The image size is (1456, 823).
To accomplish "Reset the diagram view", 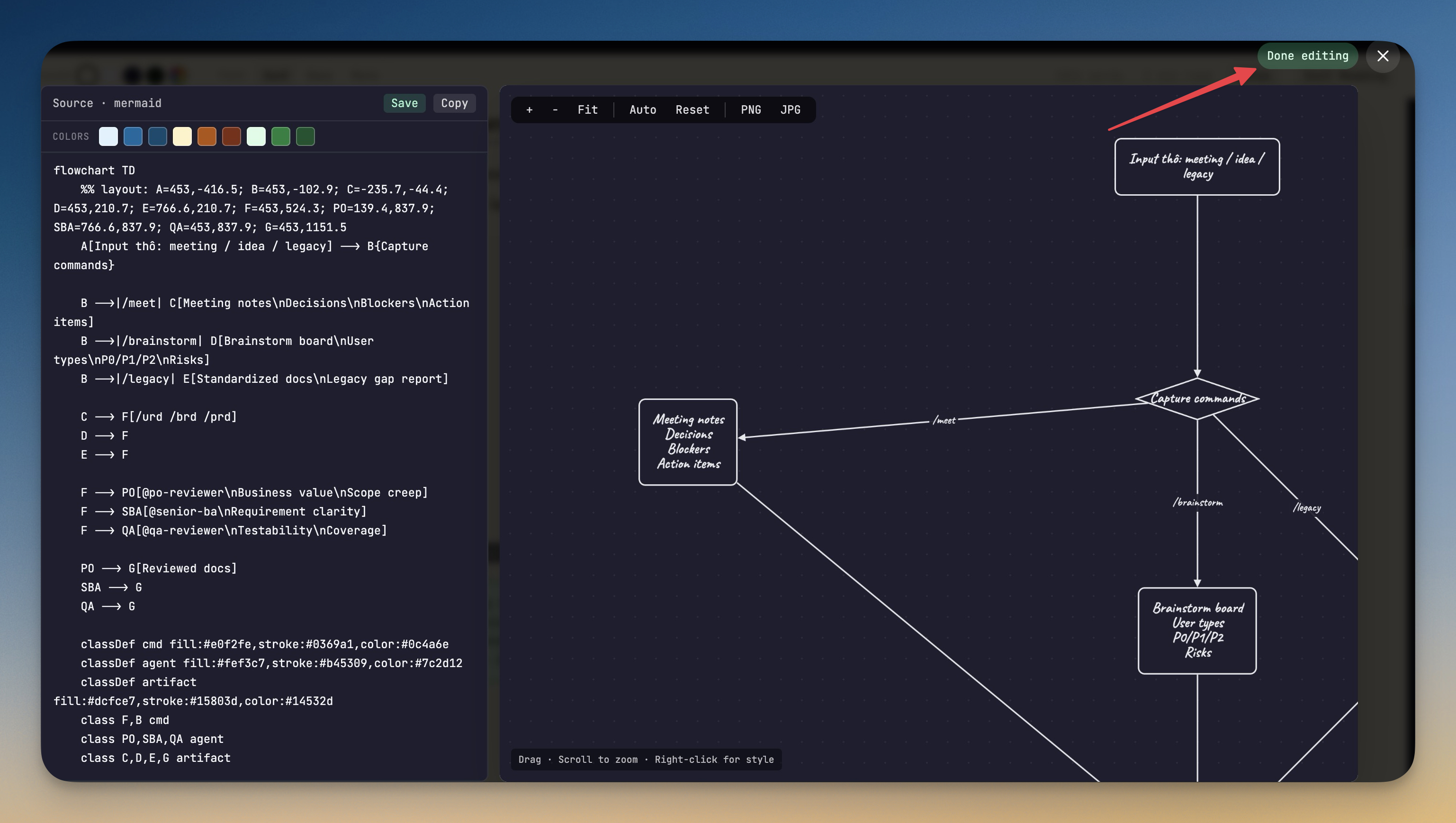I will pos(692,109).
